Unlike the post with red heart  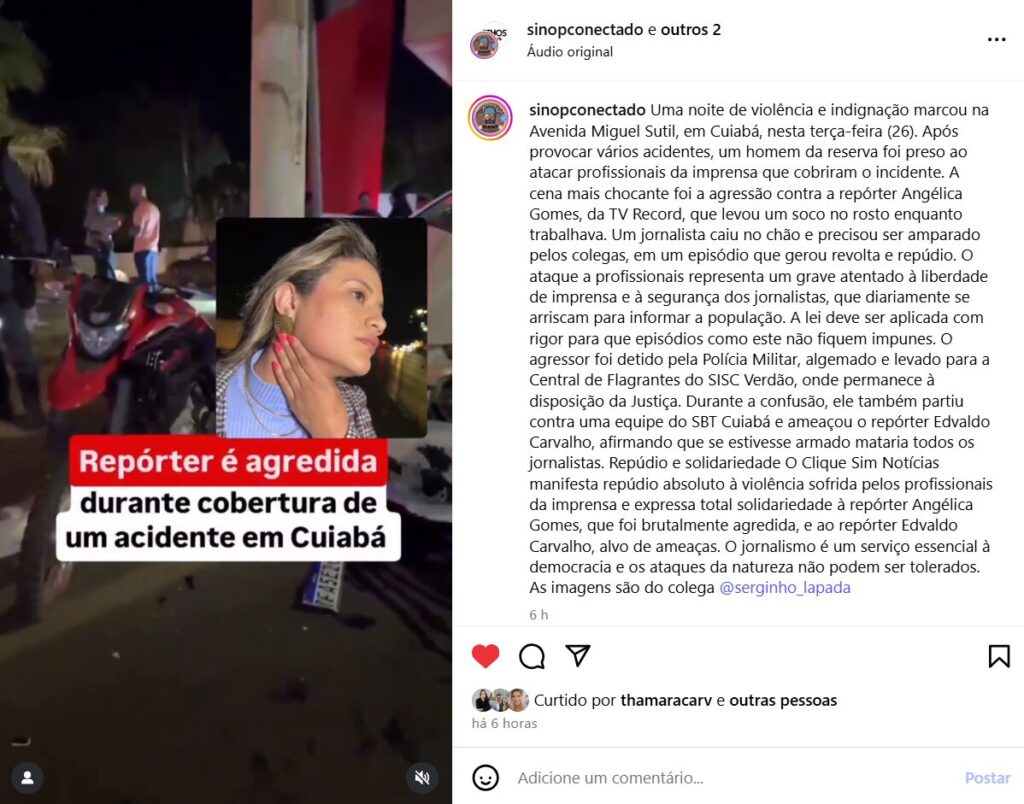coord(485,656)
